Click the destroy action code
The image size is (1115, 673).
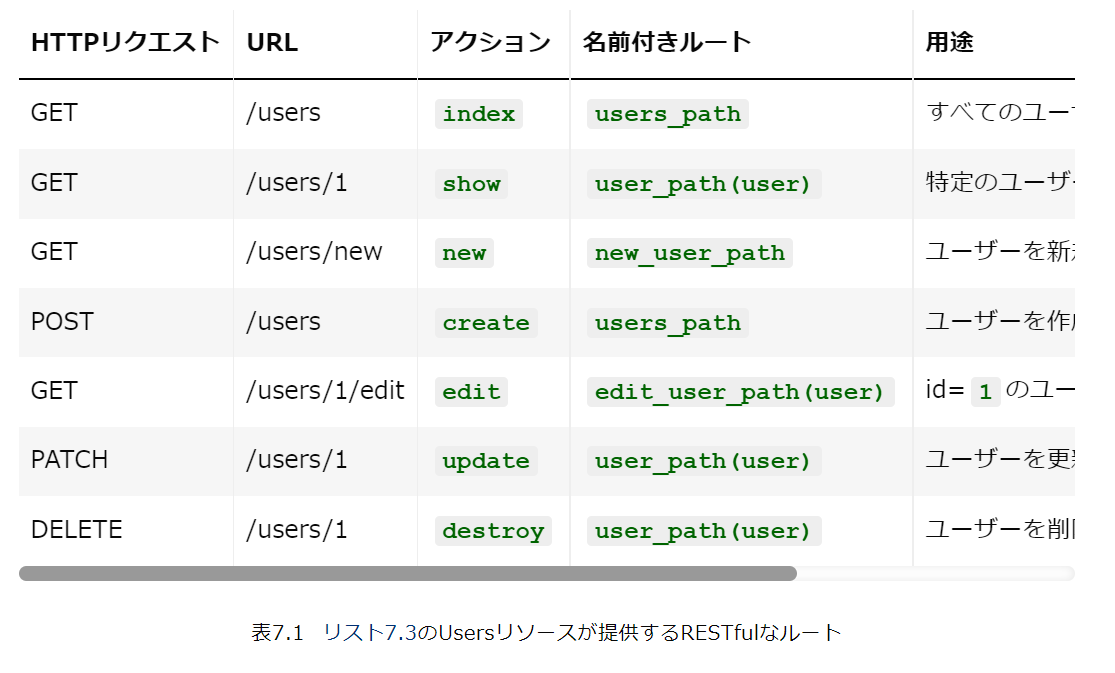(493, 531)
